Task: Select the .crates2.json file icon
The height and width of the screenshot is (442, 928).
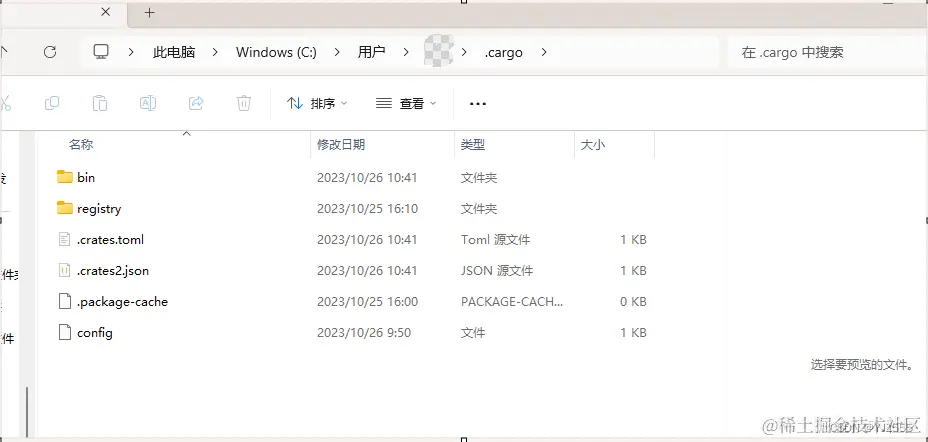Action: pos(65,270)
